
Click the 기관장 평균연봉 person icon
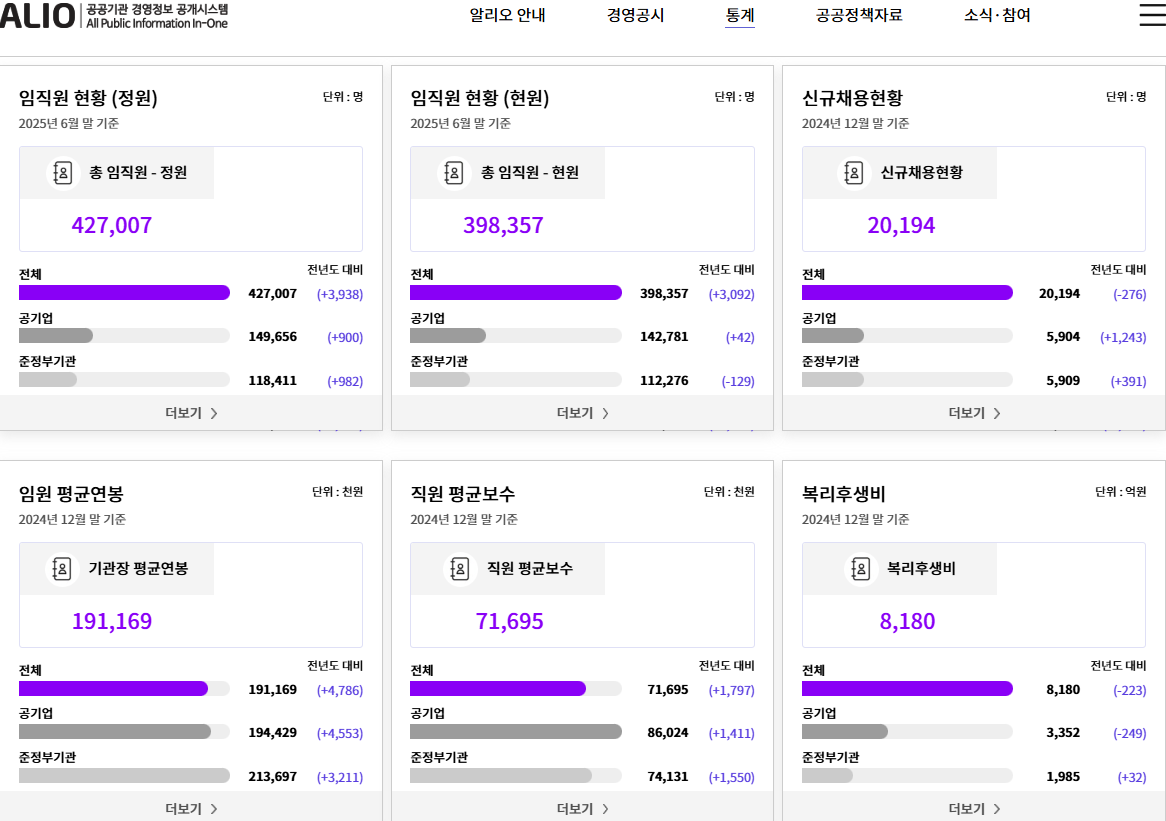[x=62, y=568]
